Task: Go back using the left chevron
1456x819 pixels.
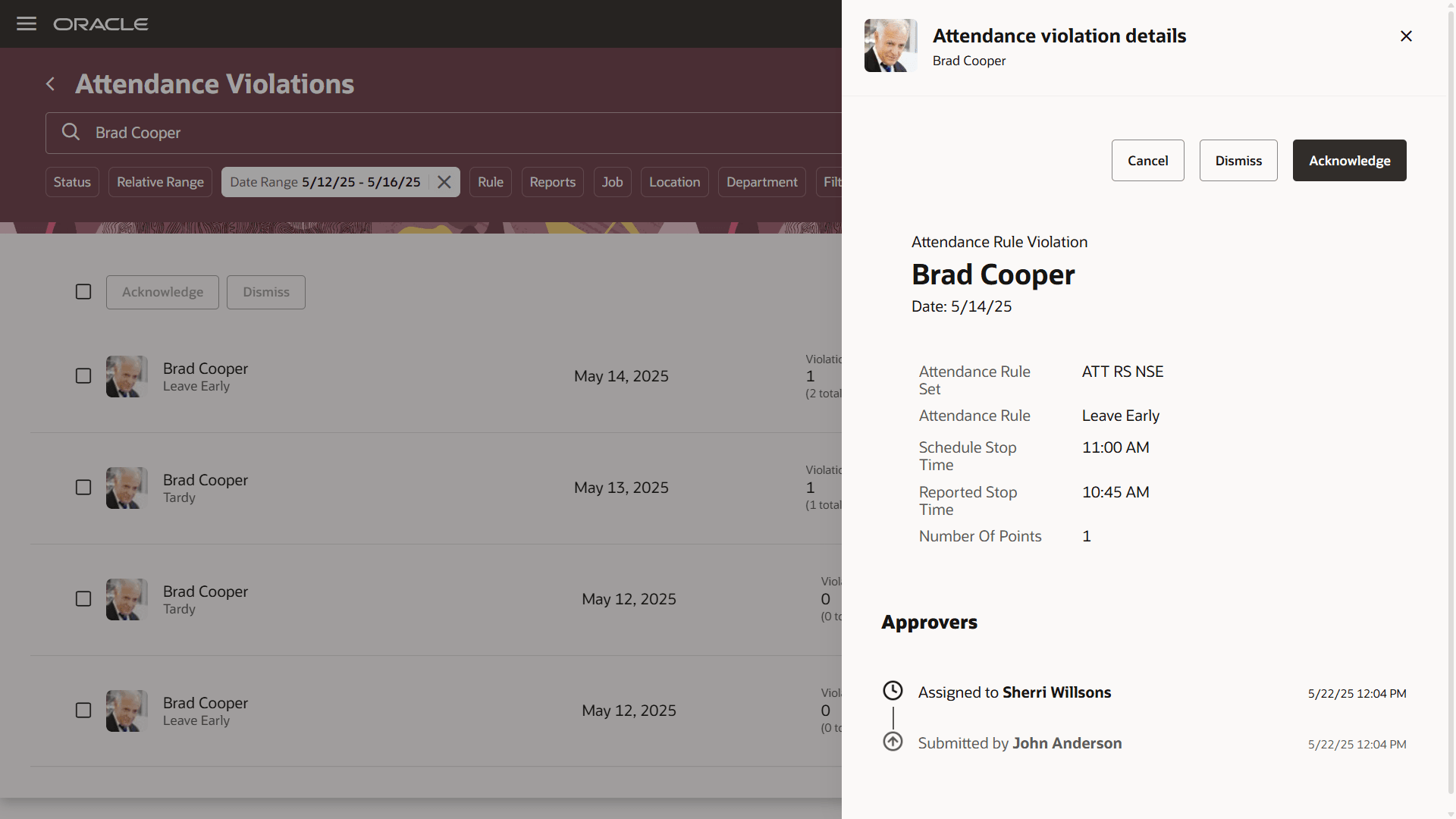Action: 50,84
